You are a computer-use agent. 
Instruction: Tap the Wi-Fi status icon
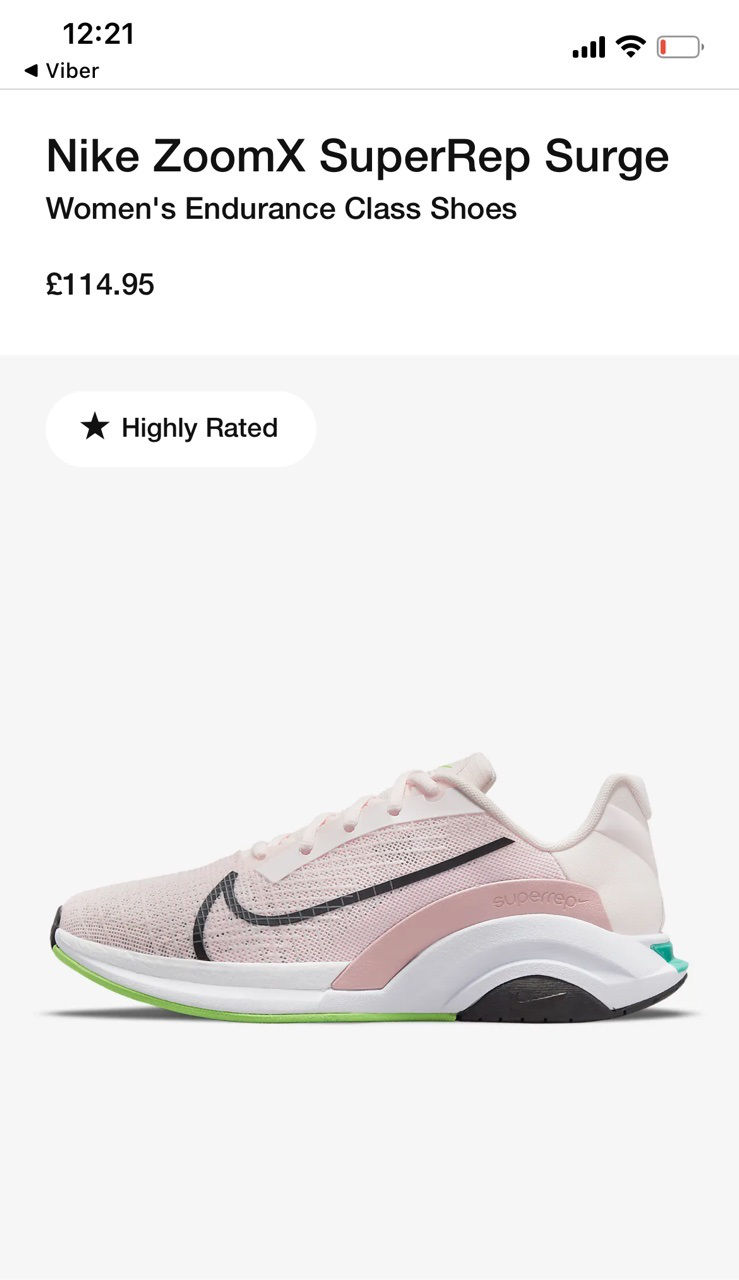pos(631,46)
